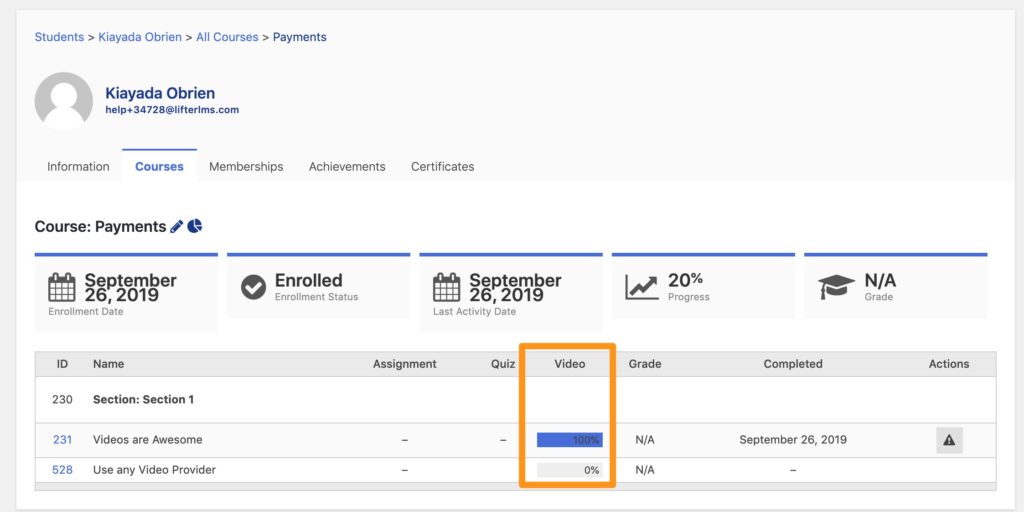Click the Kiayada Obrien avatar image
1024x512 pixels.
63,101
